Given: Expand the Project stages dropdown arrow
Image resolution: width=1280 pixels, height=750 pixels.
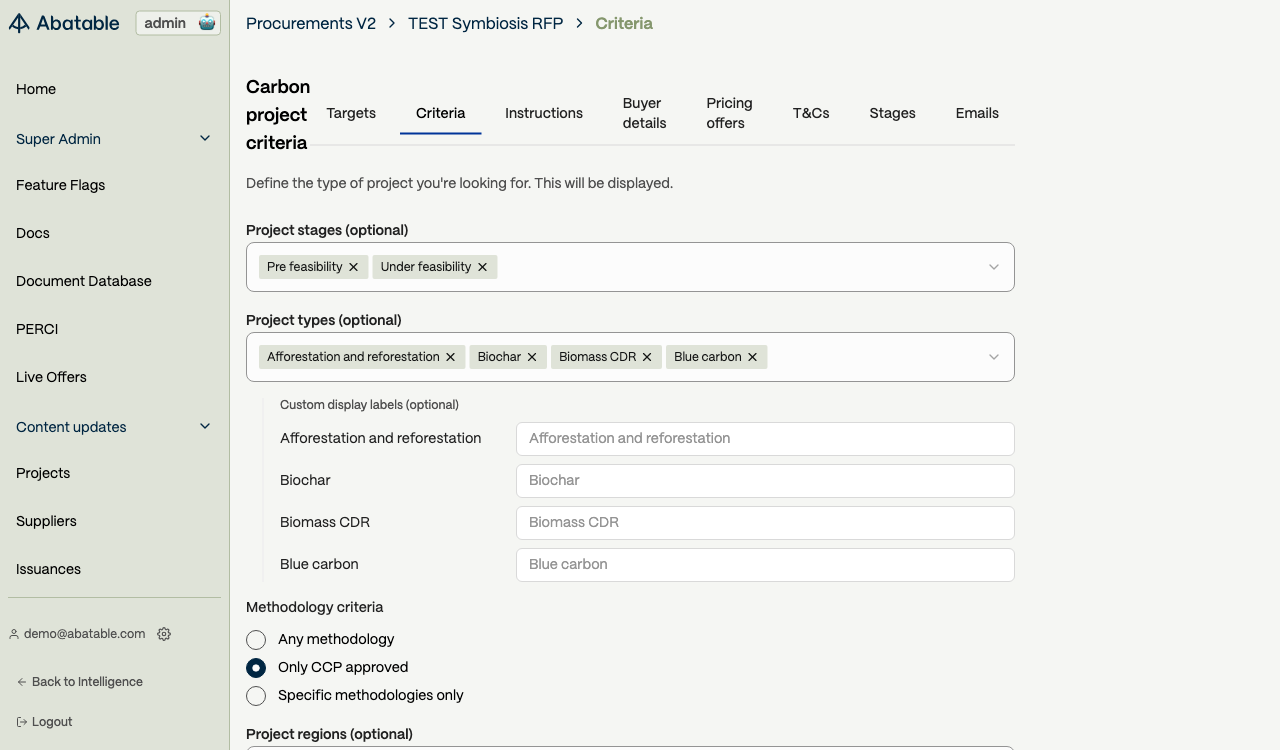Looking at the screenshot, I should [x=993, y=267].
